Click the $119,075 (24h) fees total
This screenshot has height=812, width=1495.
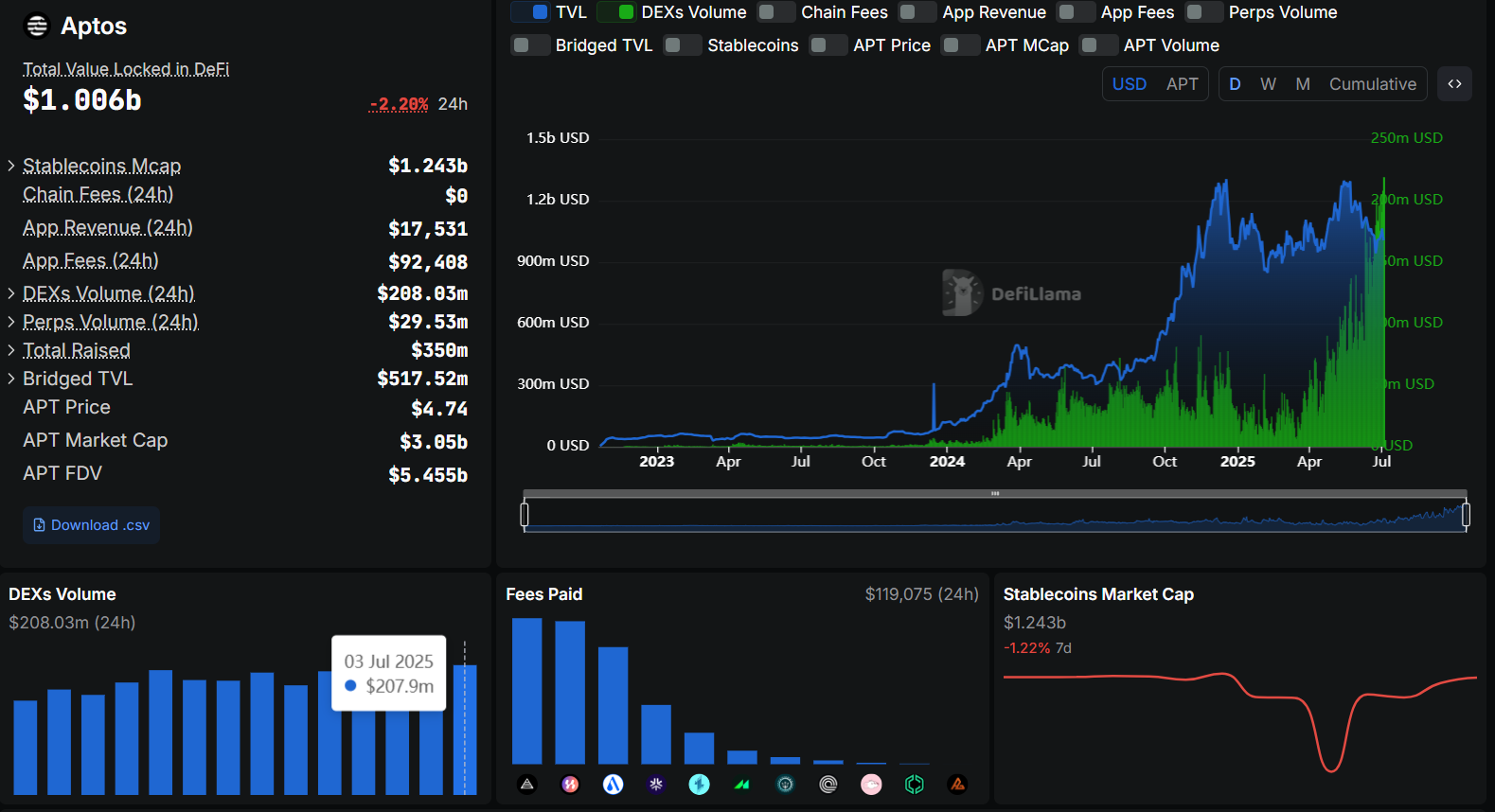(x=922, y=594)
